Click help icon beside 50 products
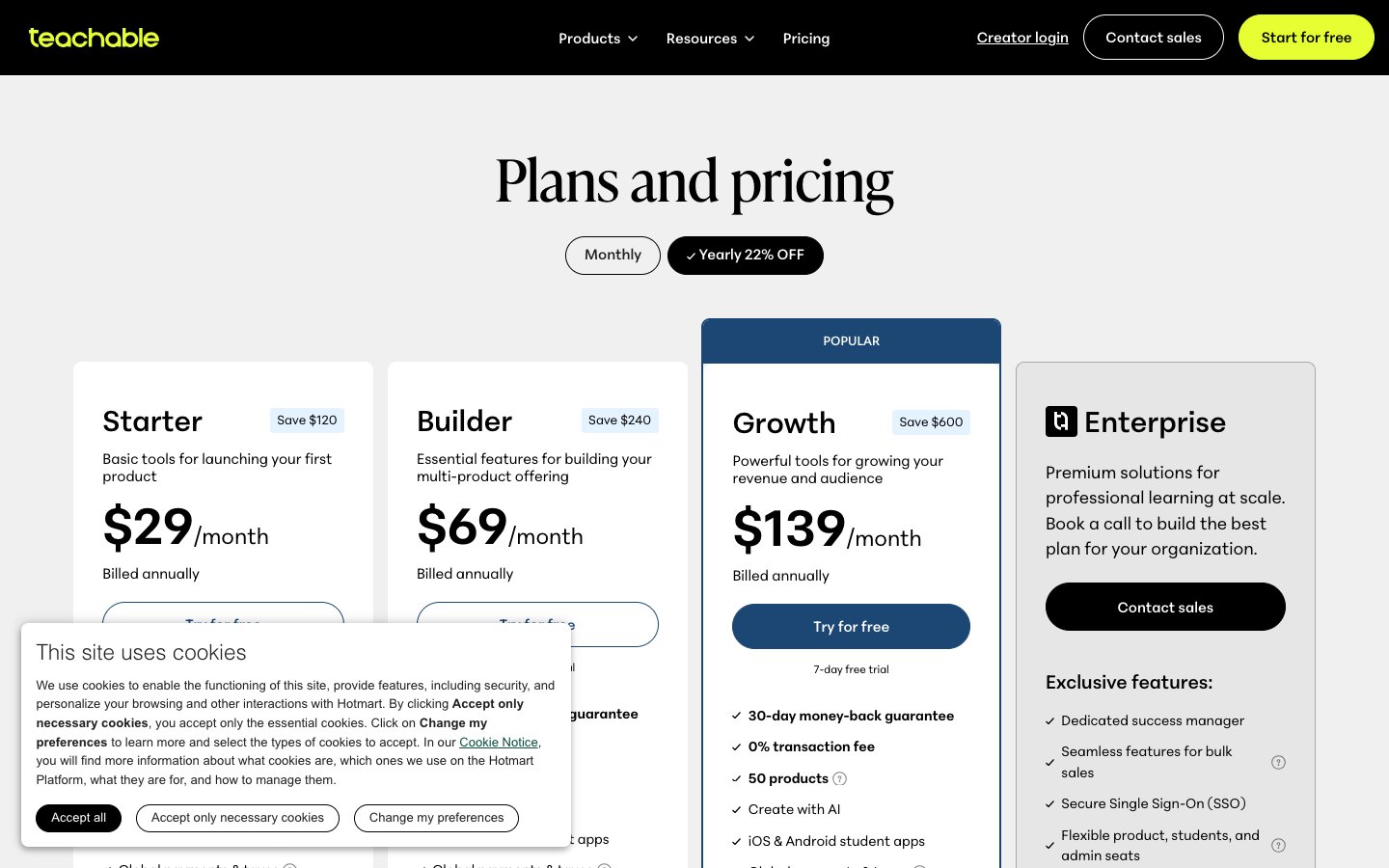The width and height of the screenshot is (1389, 868). (x=839, y=778)
